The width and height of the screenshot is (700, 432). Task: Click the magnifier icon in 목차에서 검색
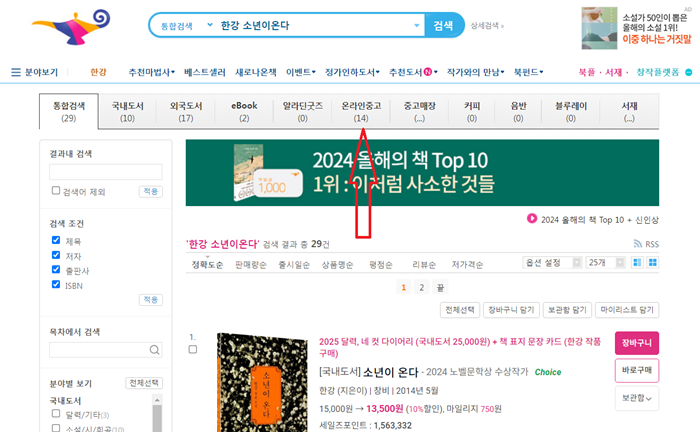(154, 350)
